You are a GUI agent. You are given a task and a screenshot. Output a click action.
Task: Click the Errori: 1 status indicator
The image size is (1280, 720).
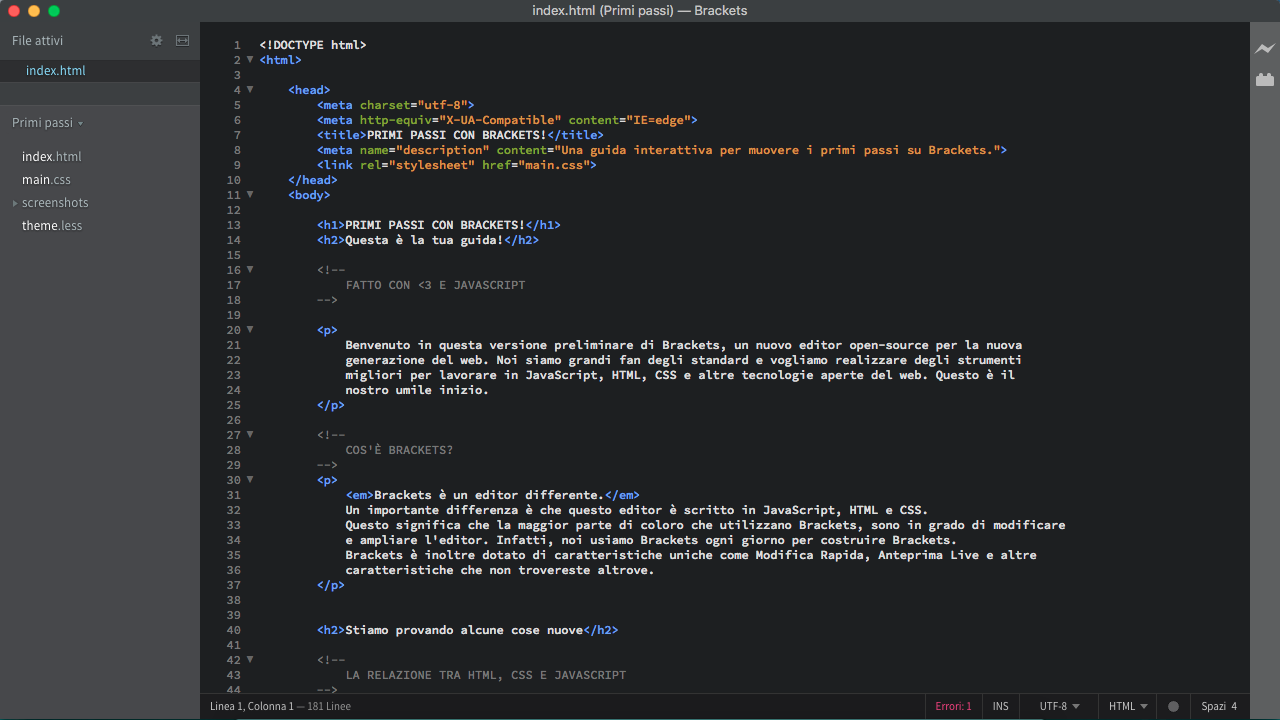[x=953, y=706]
